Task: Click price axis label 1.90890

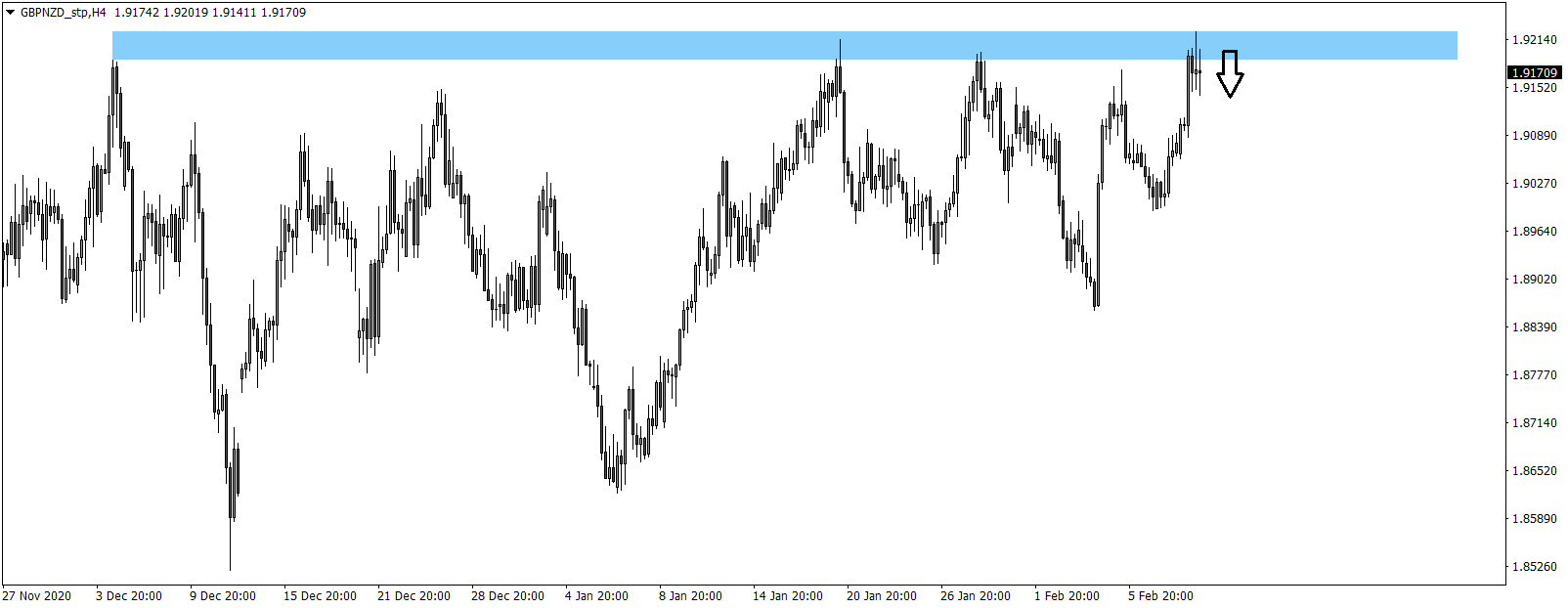Action: tap(1535, 136)
